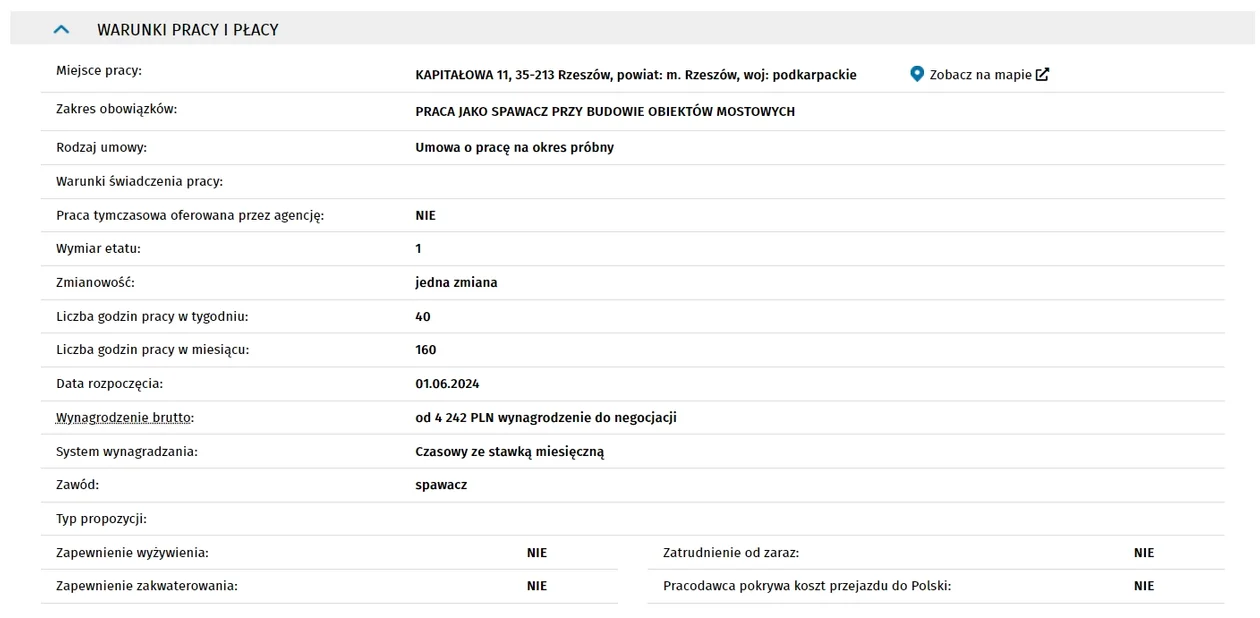Select the Wymiar etatu value 1
Viewport: 1260px width, 618px height.
[418, 249]
